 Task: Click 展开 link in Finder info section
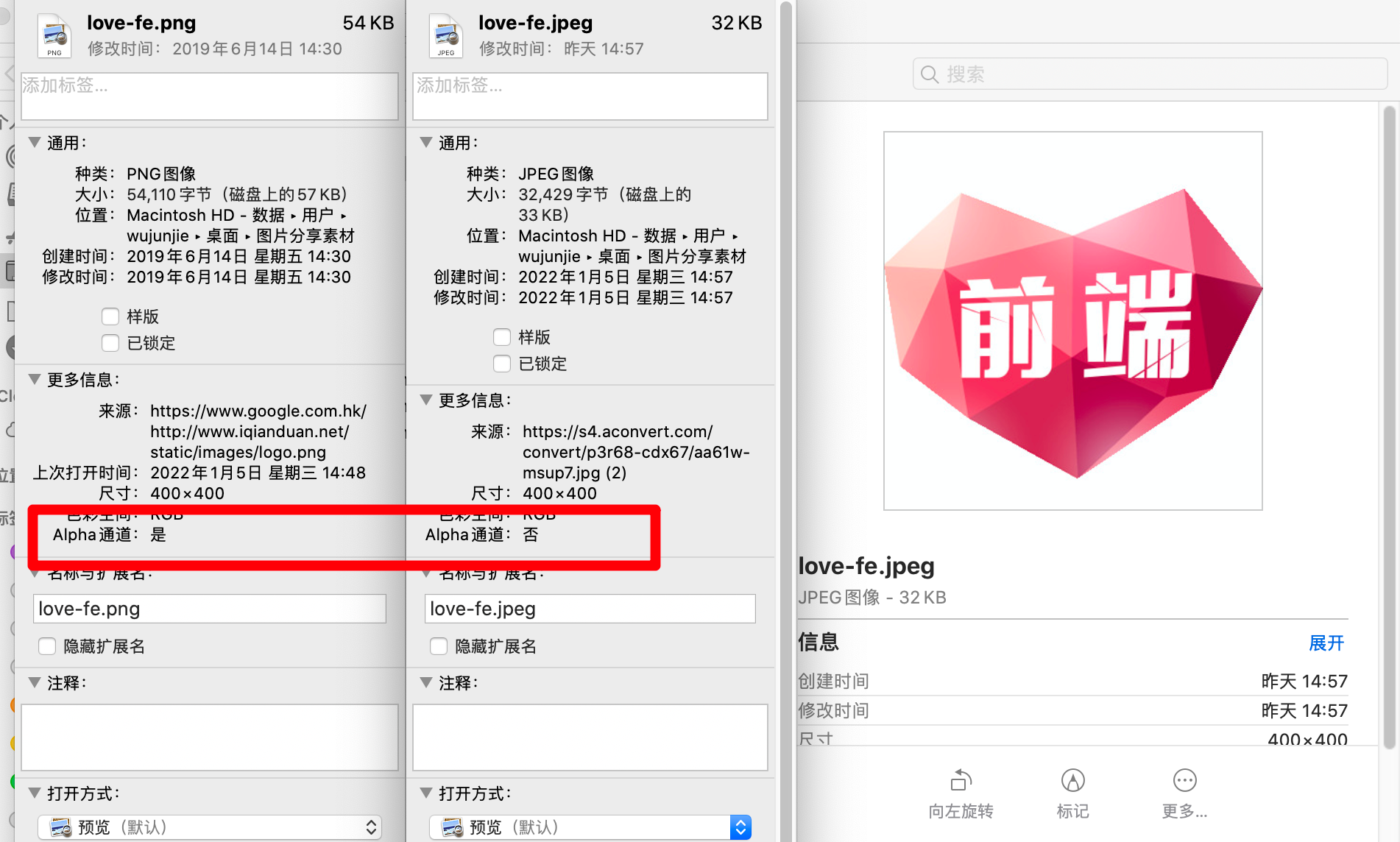point(1326,643)
